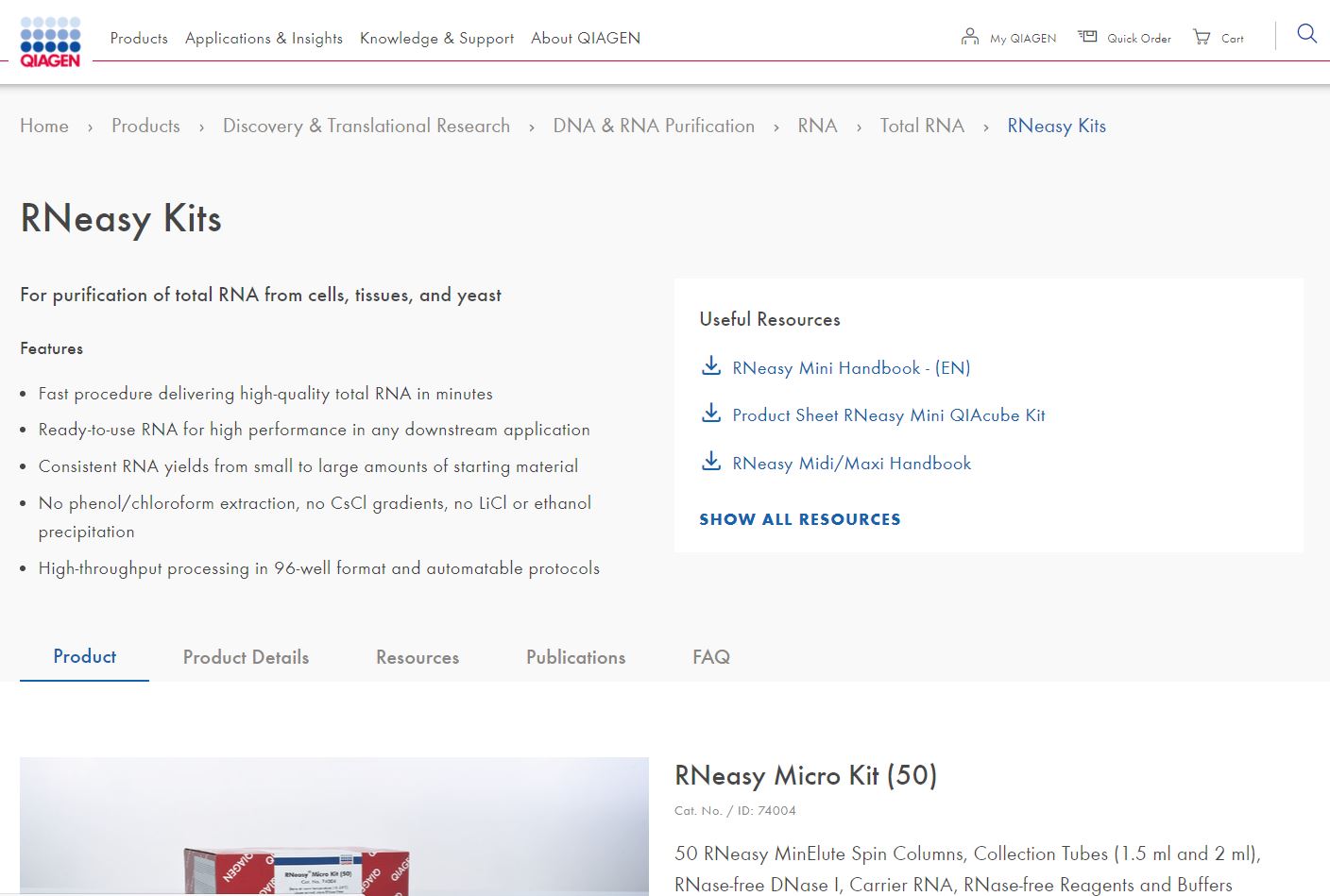Click the download icon beside Product Sheet RNeasy Mini QIAcube Kit
This screenshot has width=1330, height=896.
(x=710, y=413)
